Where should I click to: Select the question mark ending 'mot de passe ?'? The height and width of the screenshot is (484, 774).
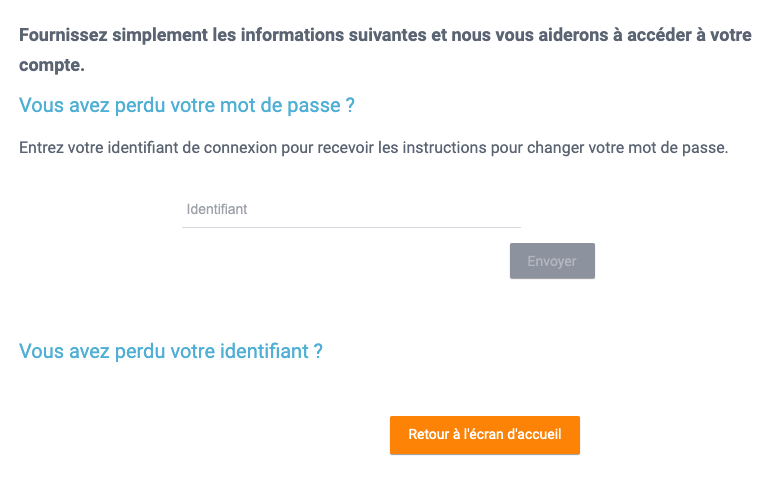point(350,105)
